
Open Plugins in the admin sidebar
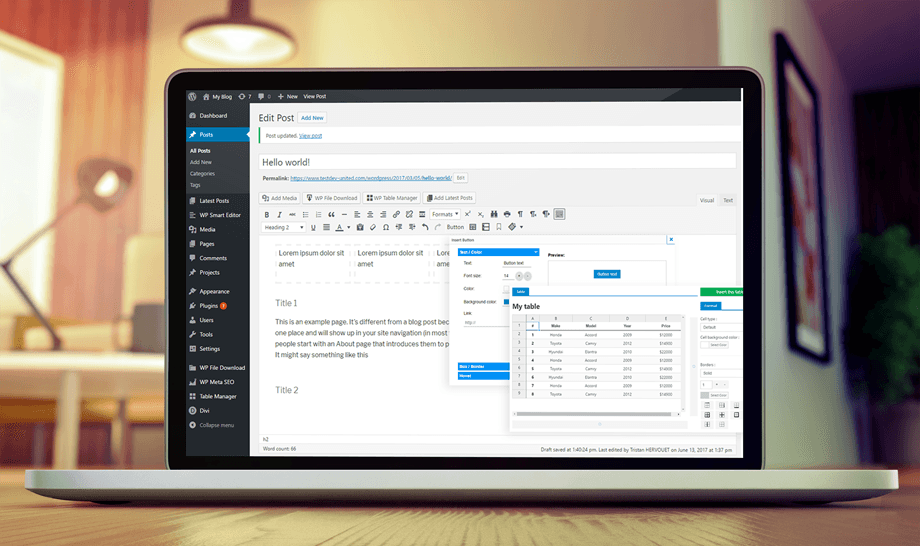[209, 305]
